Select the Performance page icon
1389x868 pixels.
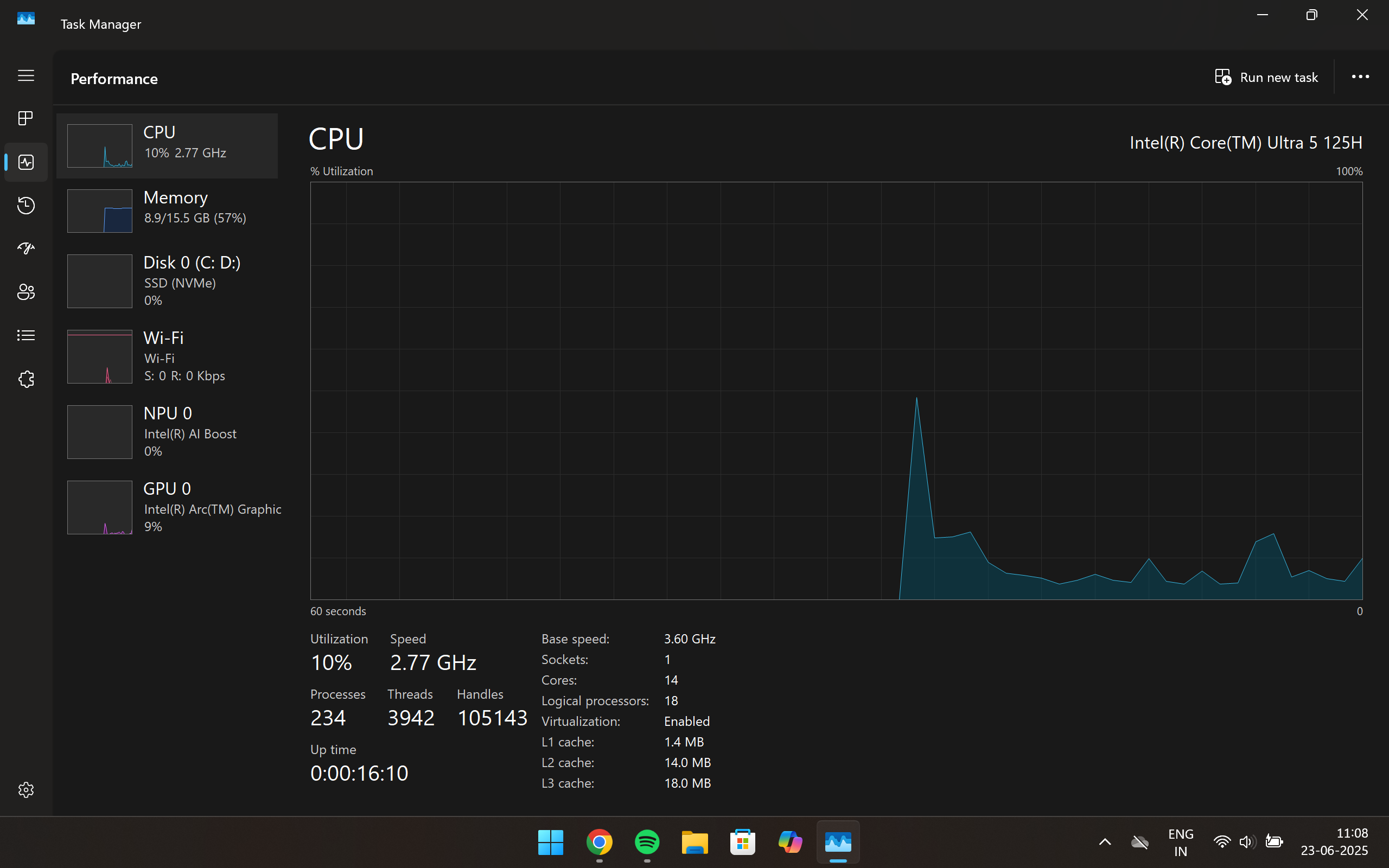26,162
